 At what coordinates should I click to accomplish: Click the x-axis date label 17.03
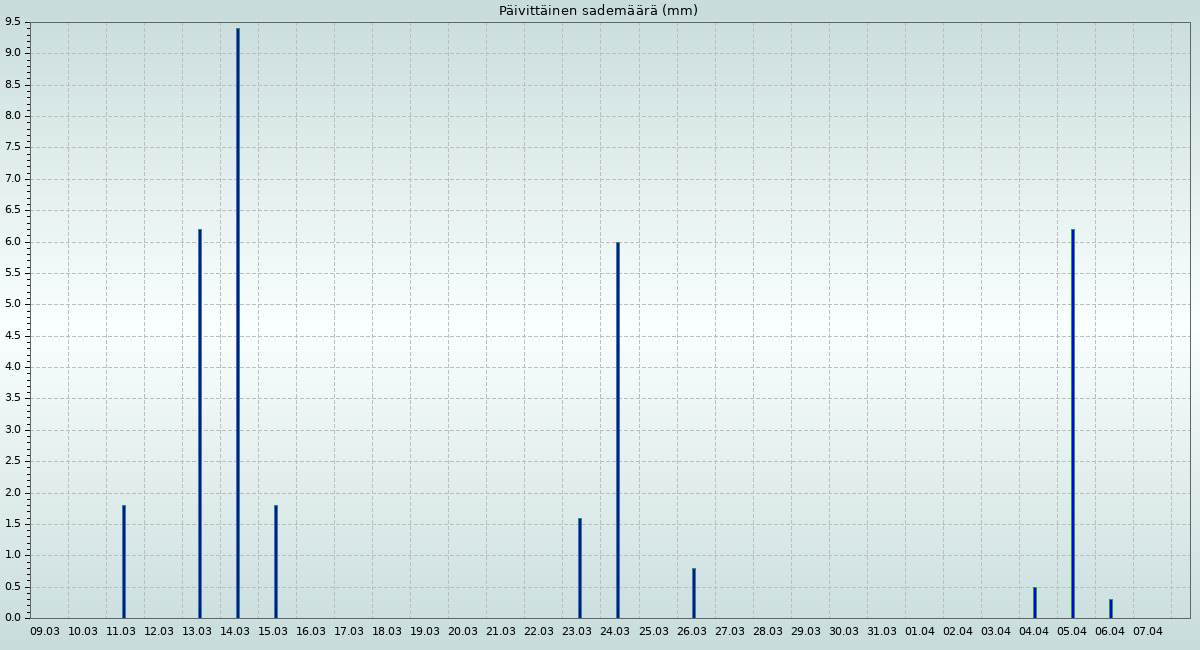(x=349, y=632)
